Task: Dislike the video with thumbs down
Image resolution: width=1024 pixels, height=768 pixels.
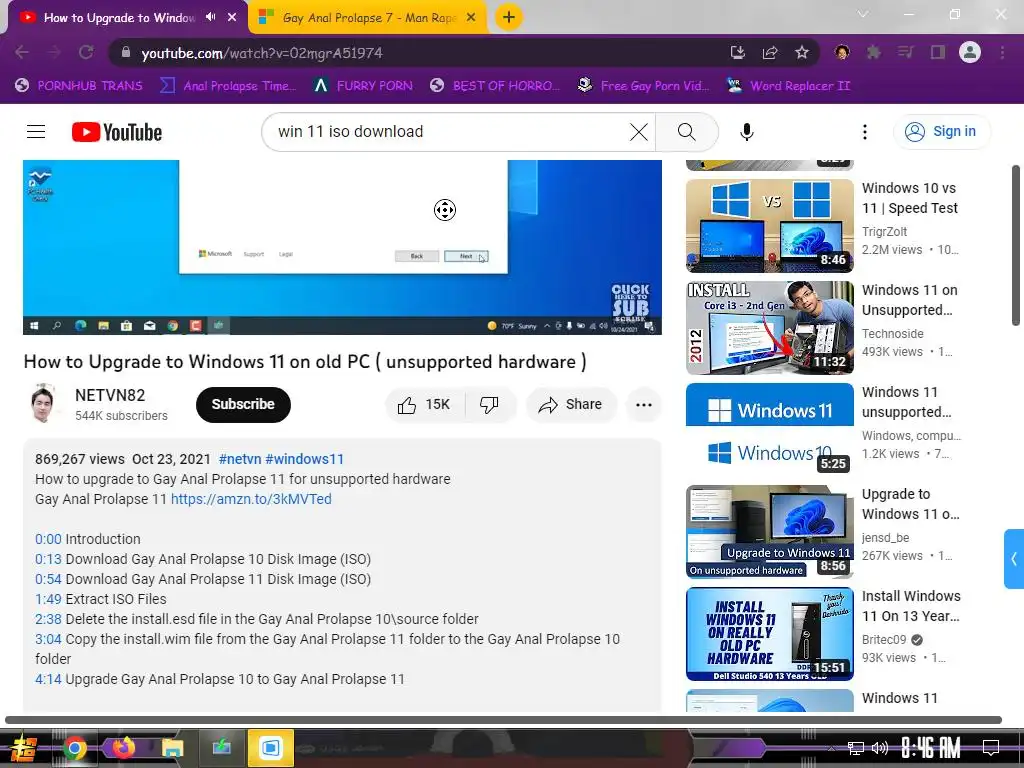Action: 489,405
